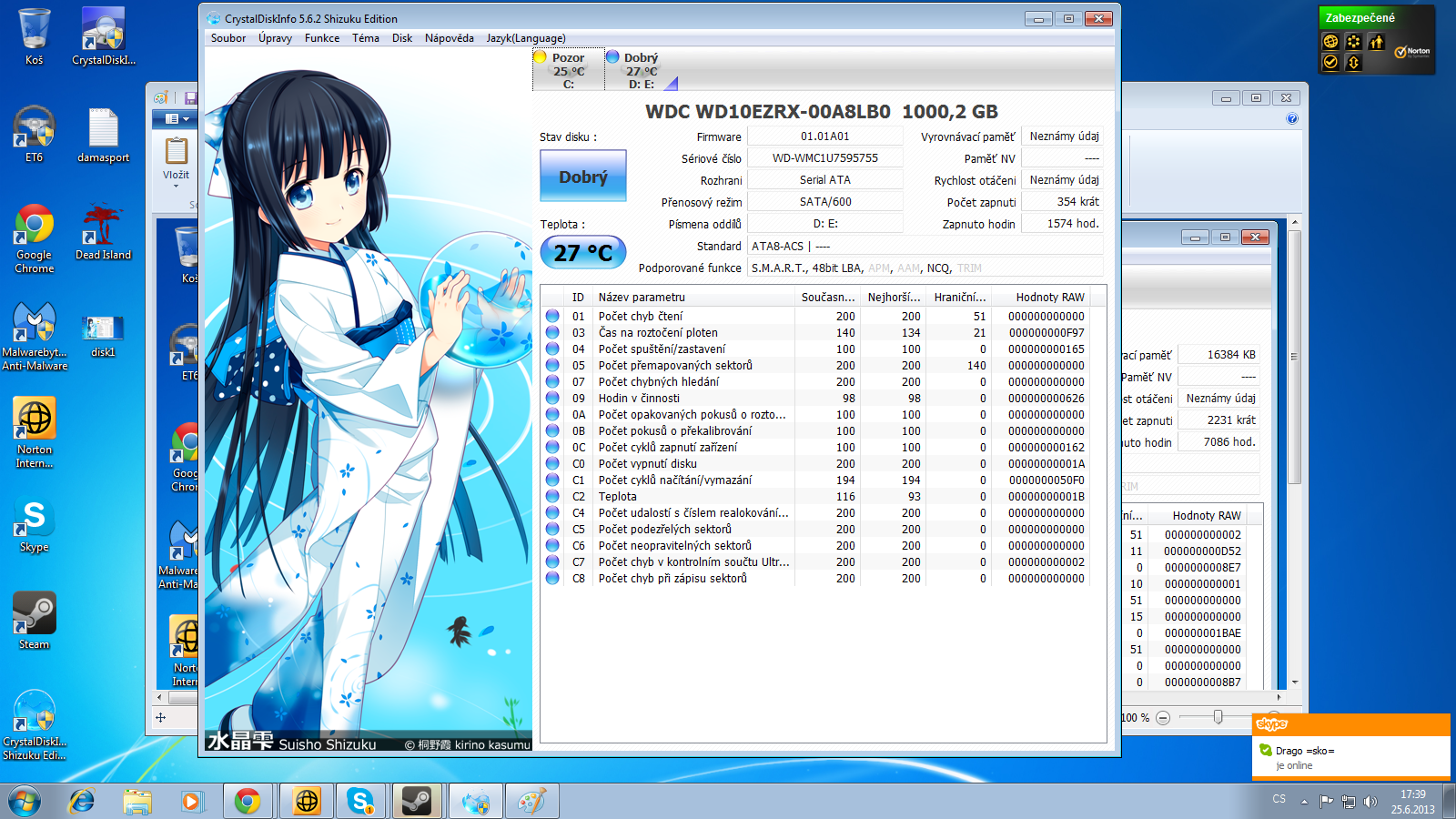Click the volume icon in system tray
Viewport: 1456px width, 819px height.
tap(1370, 802)
